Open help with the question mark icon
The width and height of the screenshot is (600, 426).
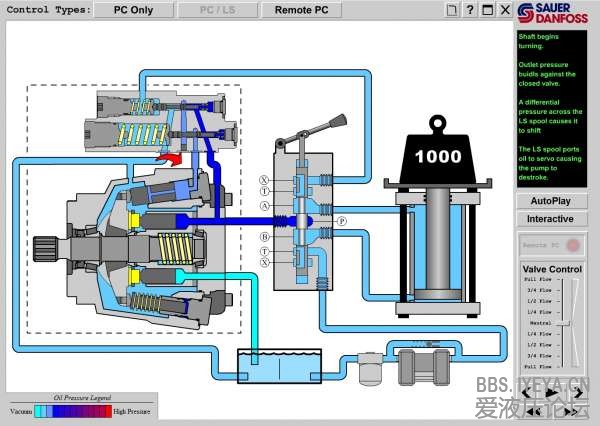[x=470, y=11]
